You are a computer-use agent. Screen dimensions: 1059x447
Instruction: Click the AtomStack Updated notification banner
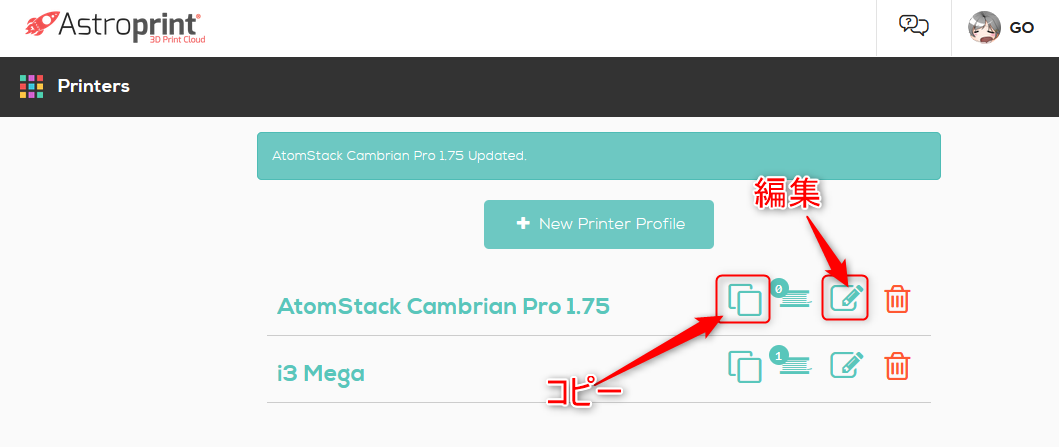[598, 156]
